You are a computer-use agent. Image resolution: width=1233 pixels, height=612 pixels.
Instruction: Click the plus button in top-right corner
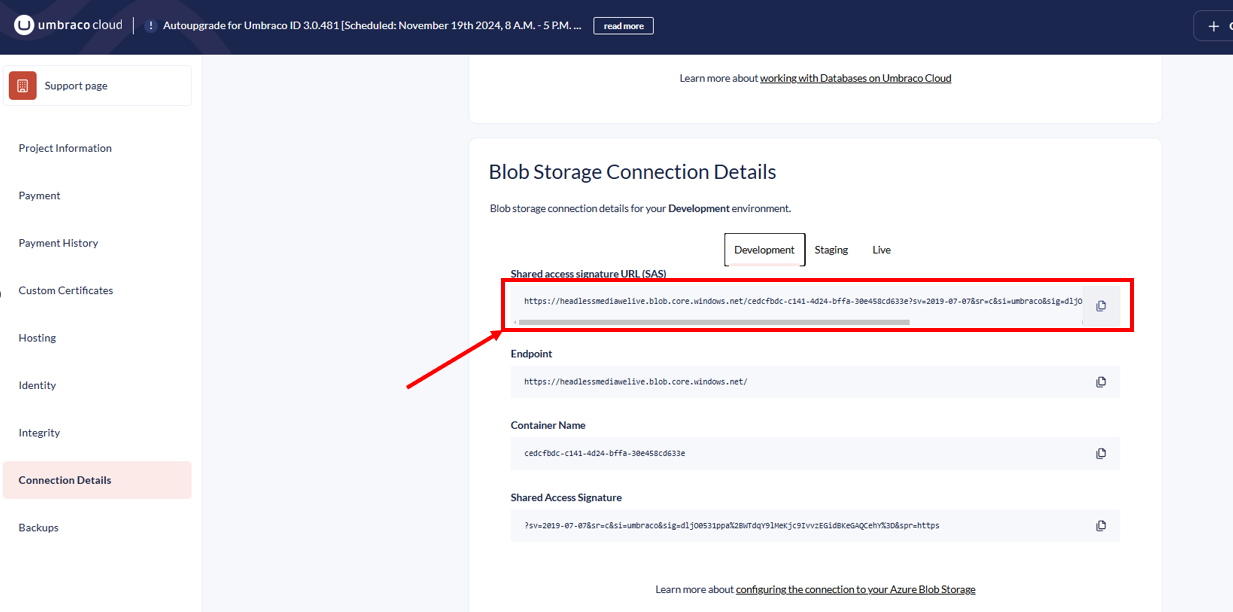(x=1213, y=26)
